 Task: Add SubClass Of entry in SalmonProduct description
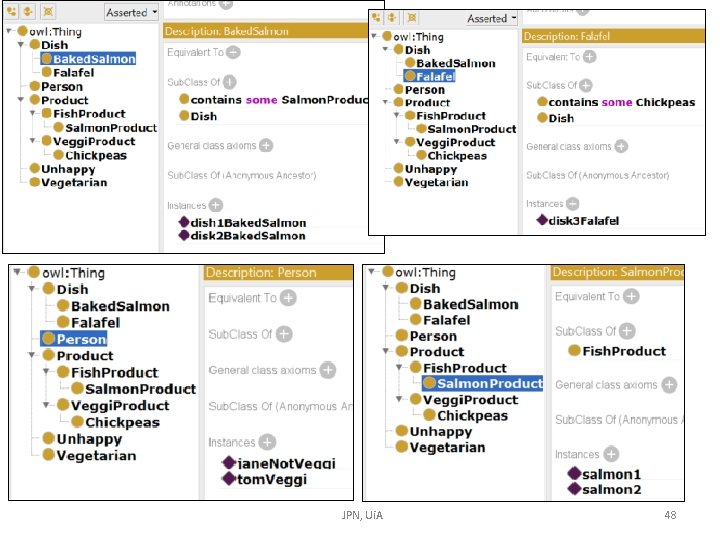[627, 331]
